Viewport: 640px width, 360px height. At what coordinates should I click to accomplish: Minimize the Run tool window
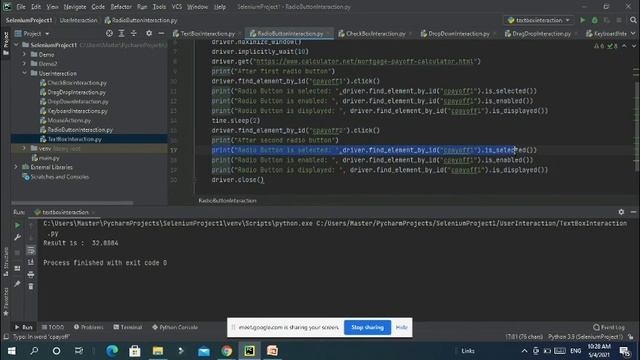pos(633,212)
